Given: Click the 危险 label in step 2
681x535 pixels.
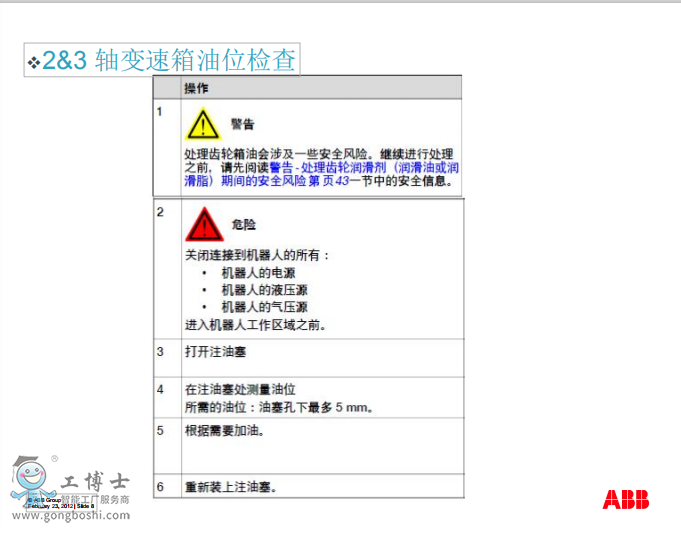Looking at the screenshot, I should [x=243, y=226].
